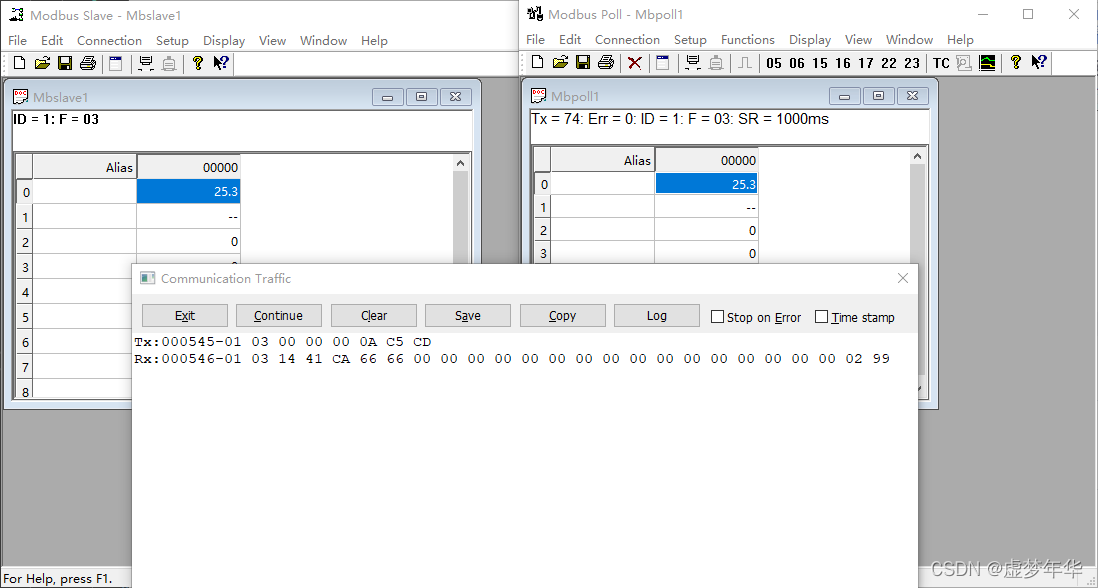Click New icon in Modbus Poll toolbar
This screenshot has height=588, width=1098.
coord(537,63)
